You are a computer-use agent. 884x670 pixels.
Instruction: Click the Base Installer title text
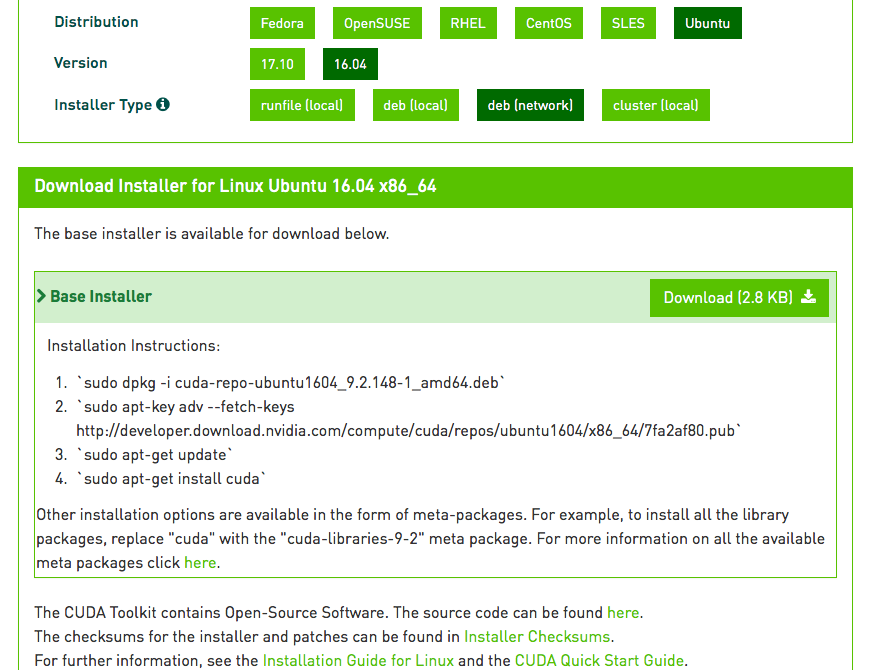[101, 296]
